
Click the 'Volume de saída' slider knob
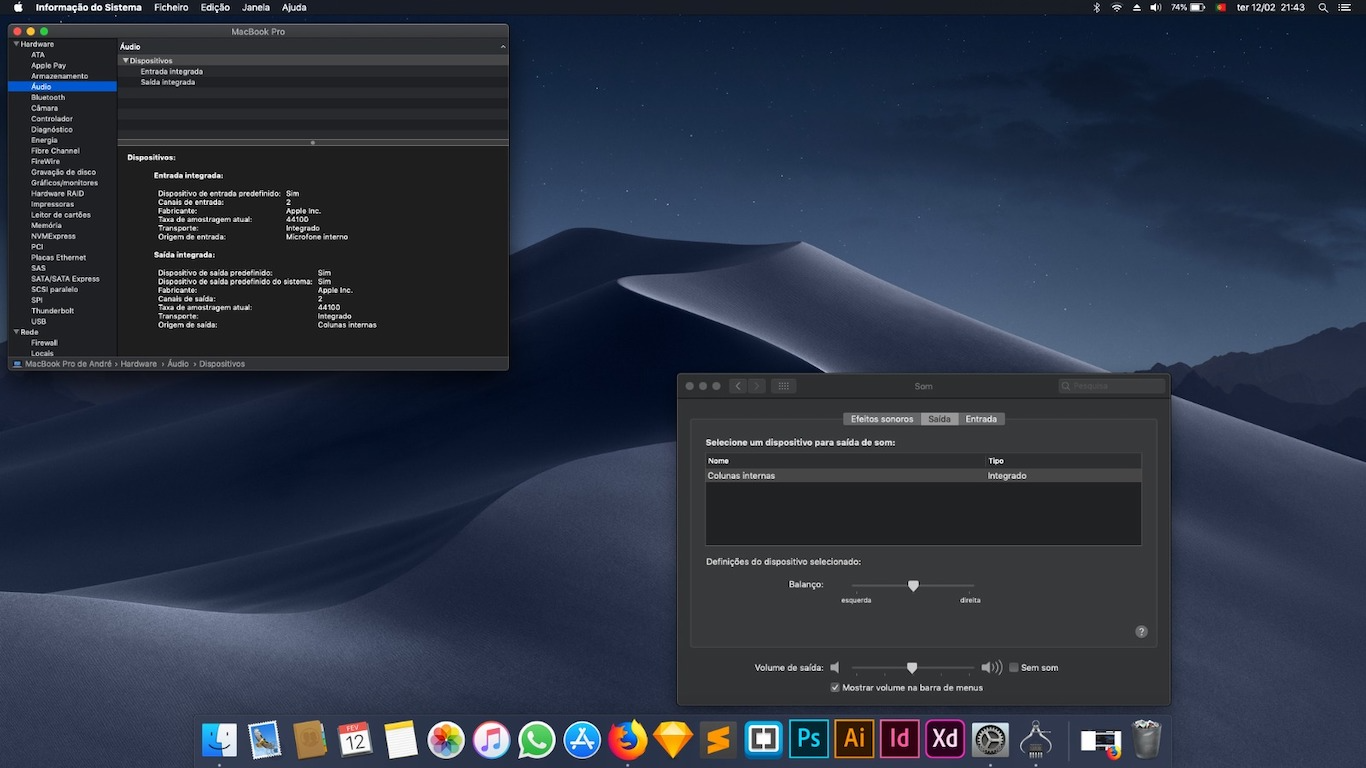point(912,667)
